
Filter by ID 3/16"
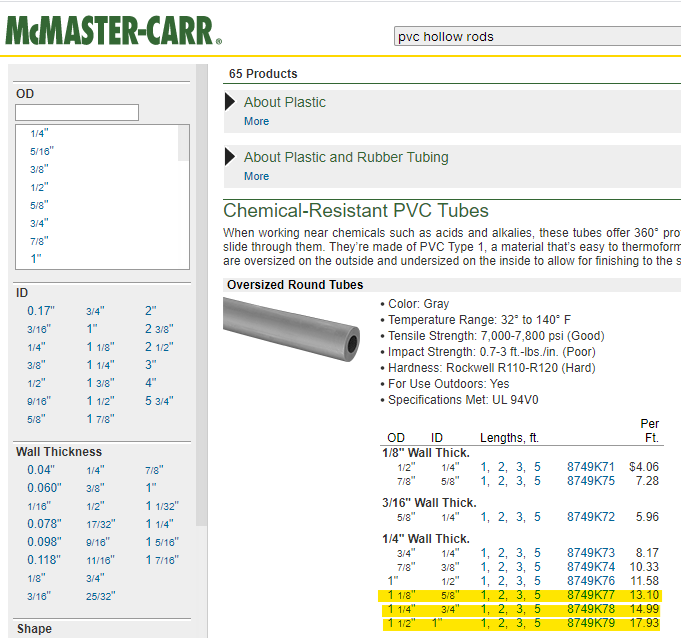click(x=39, y=329)
